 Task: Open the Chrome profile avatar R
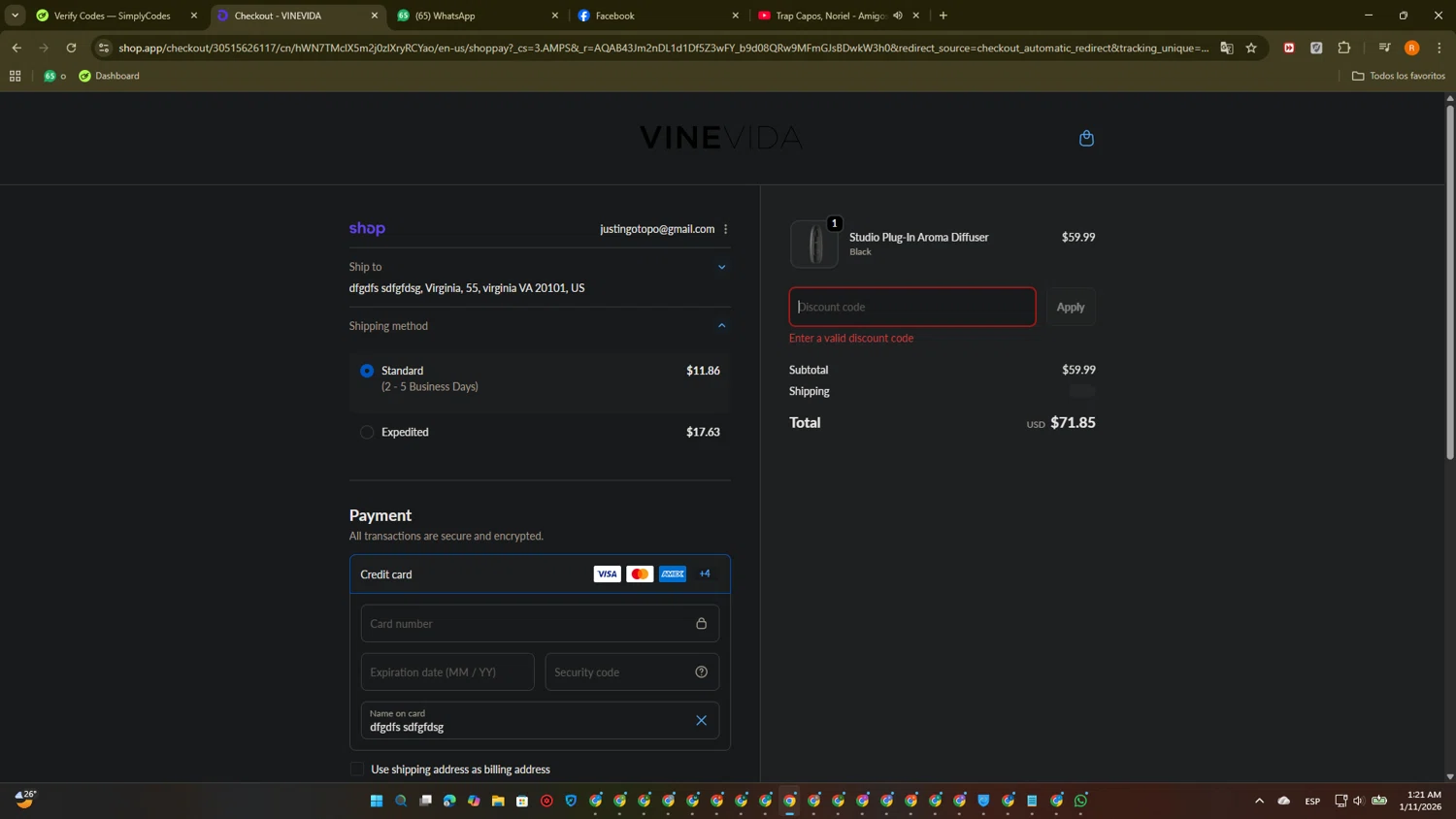1412,48
